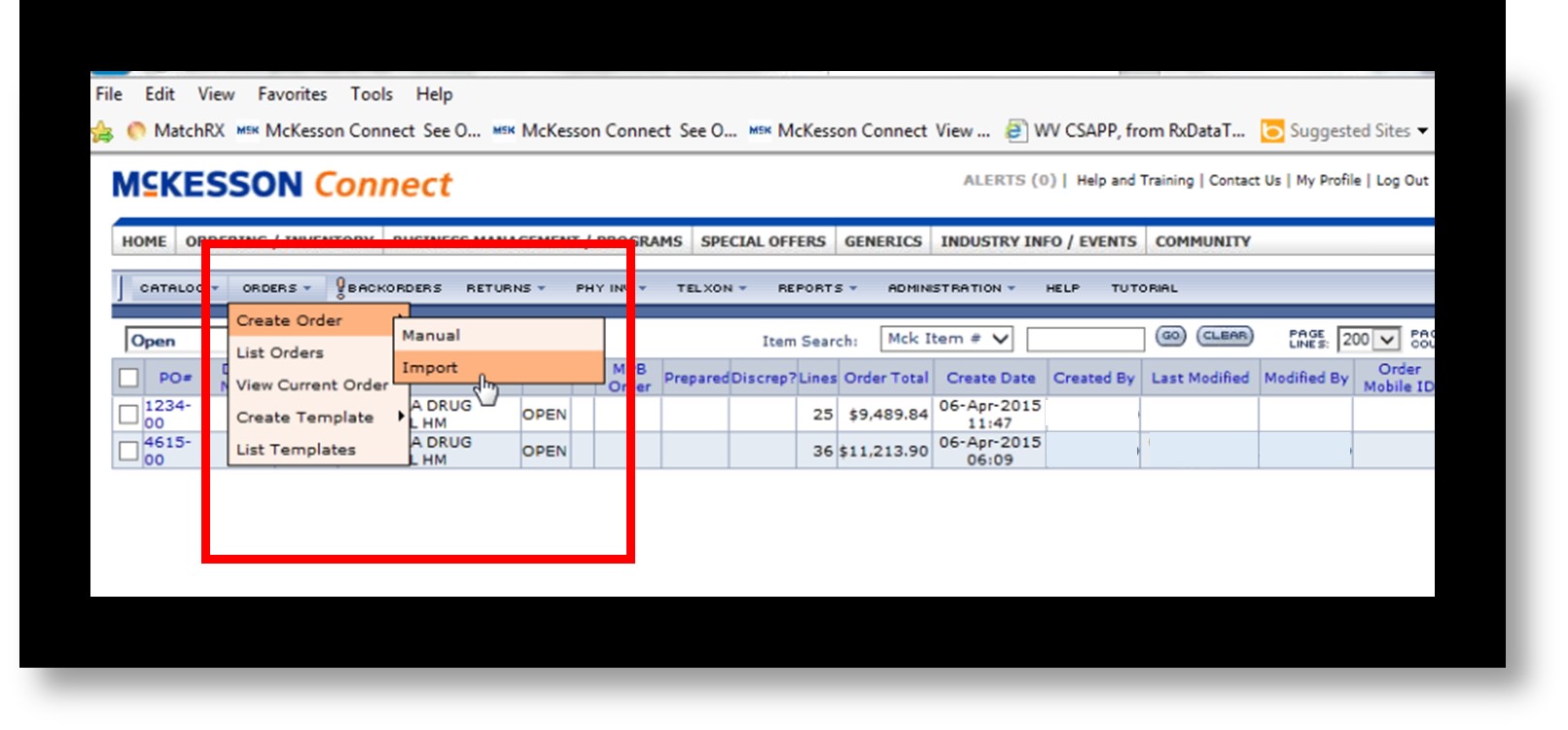This screenshot has width=1568, height=730.
Task: Click the Log Out link
Action: point(1402,180)
